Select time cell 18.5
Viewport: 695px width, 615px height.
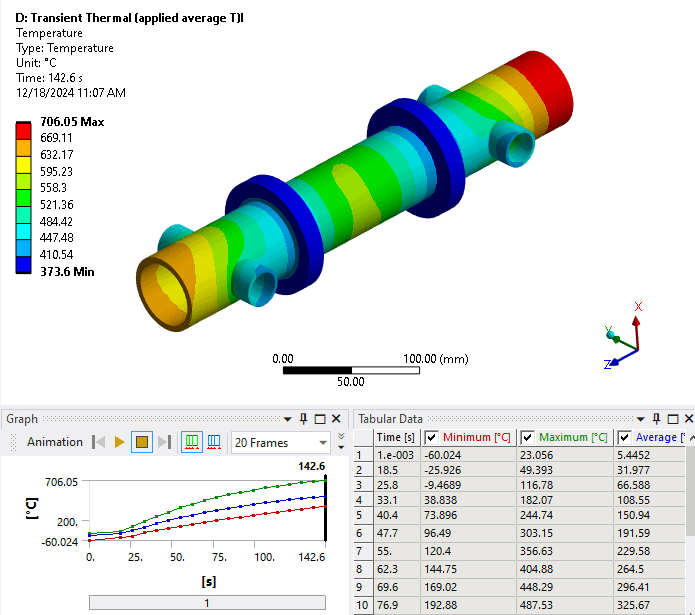397,470
